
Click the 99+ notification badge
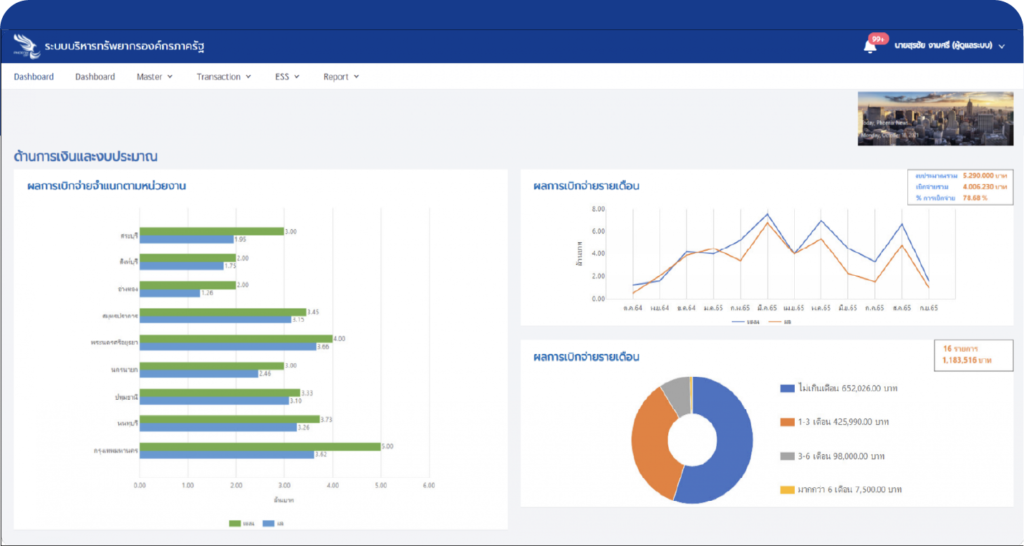pos(879,39)
